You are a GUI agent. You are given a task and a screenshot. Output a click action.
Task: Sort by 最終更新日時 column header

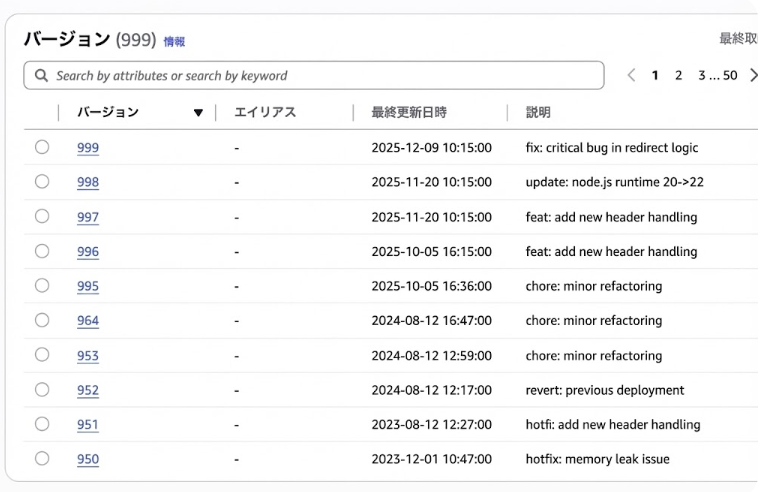408,113
